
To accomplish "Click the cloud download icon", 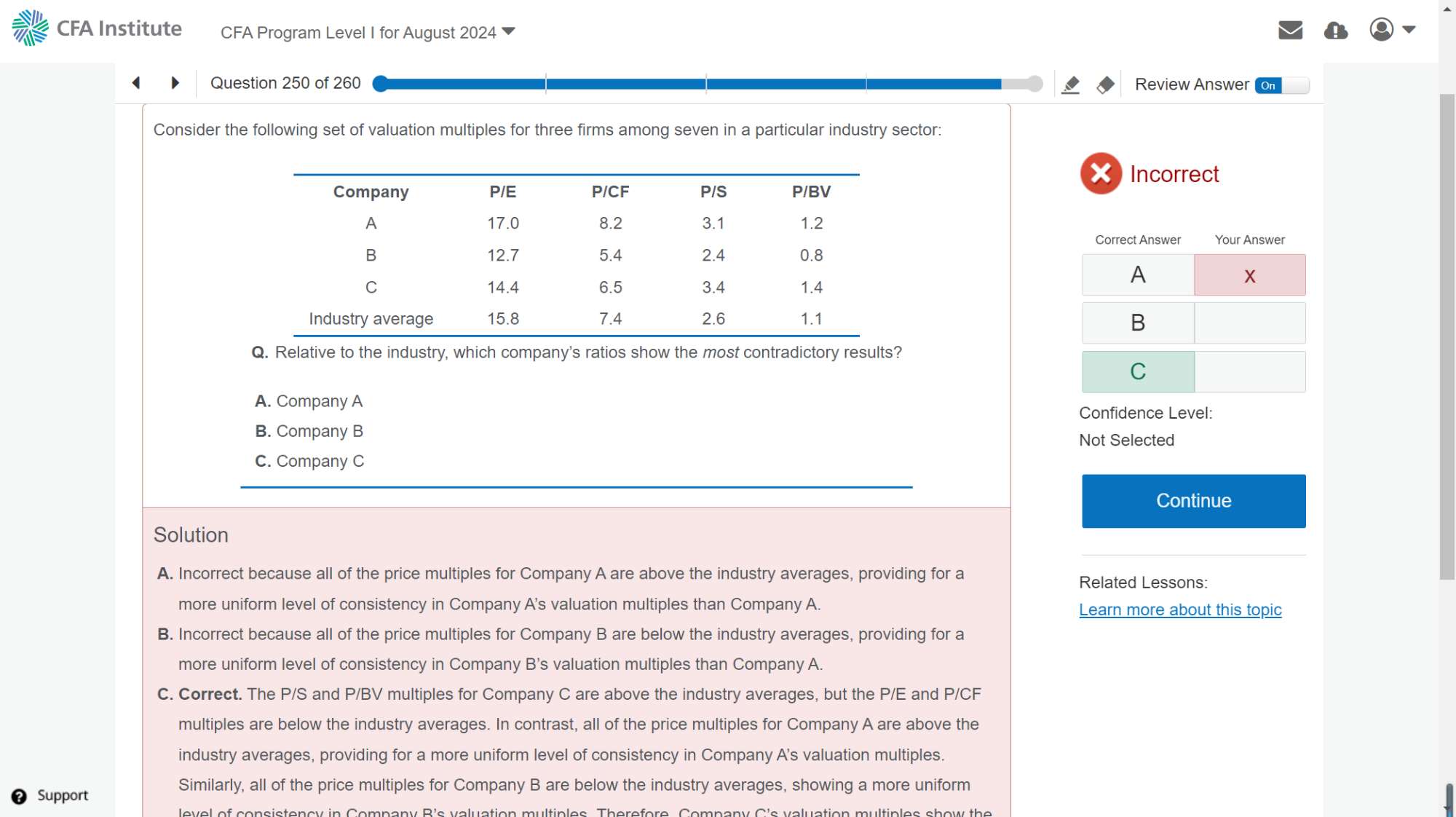I will pos(1335,31).
